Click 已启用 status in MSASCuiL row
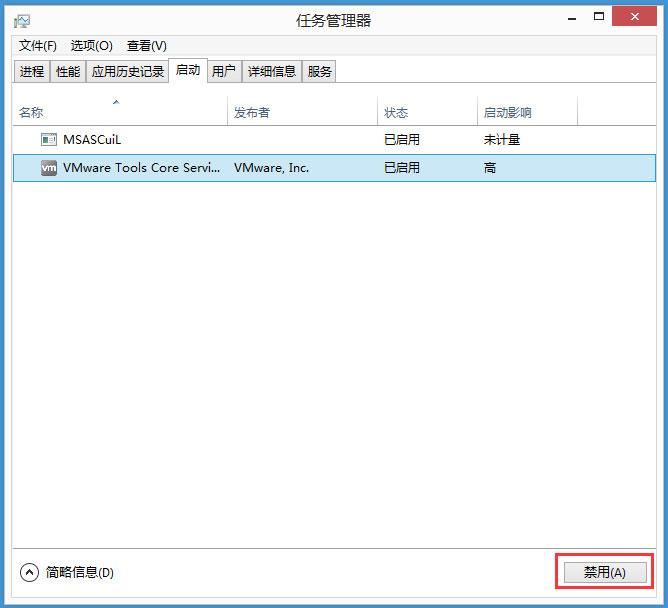The height and width of the screenshot is (608, 668). pos(402,139)
